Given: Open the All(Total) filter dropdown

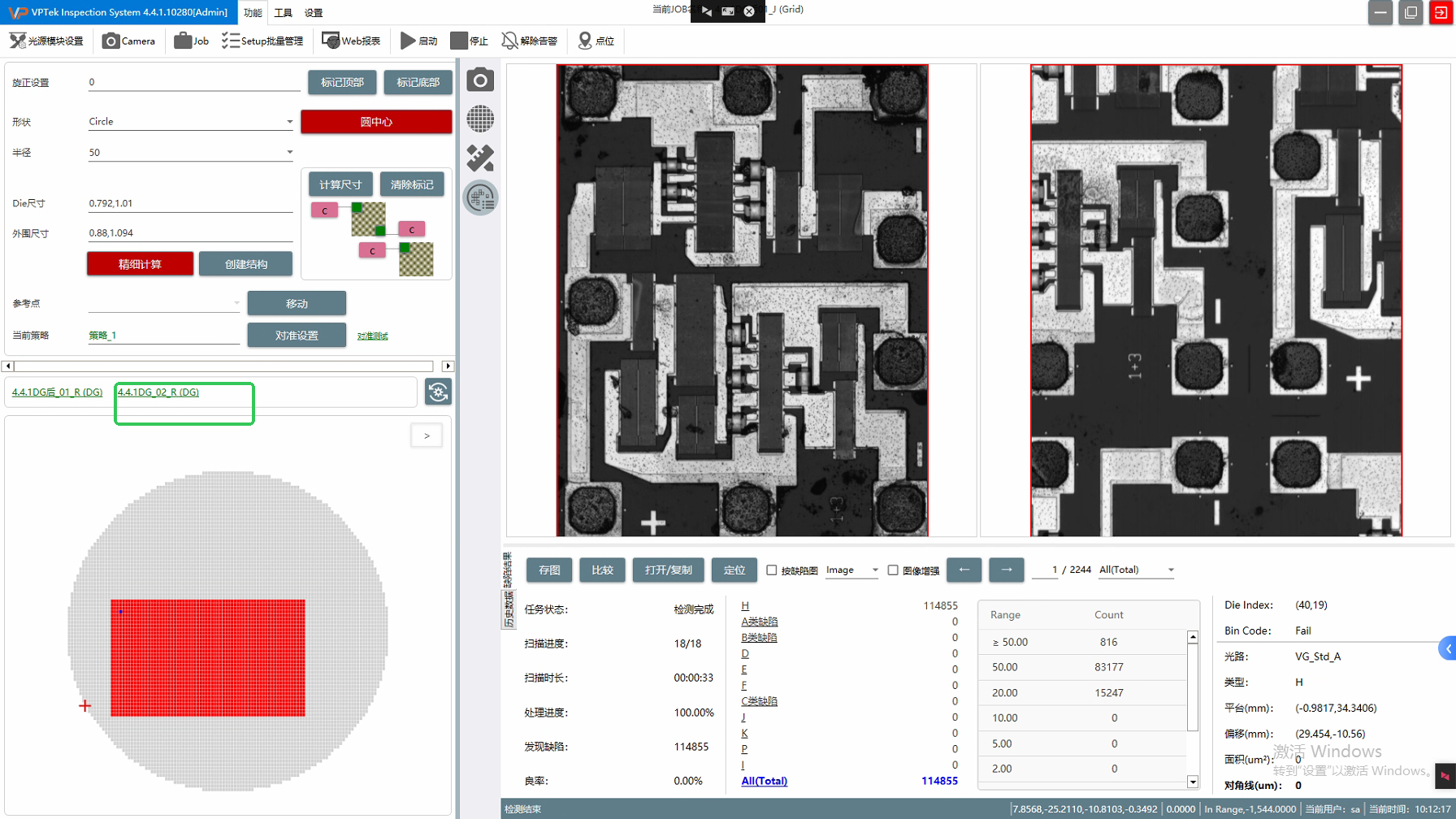Looking at the screenshot, I should 1136,570.
